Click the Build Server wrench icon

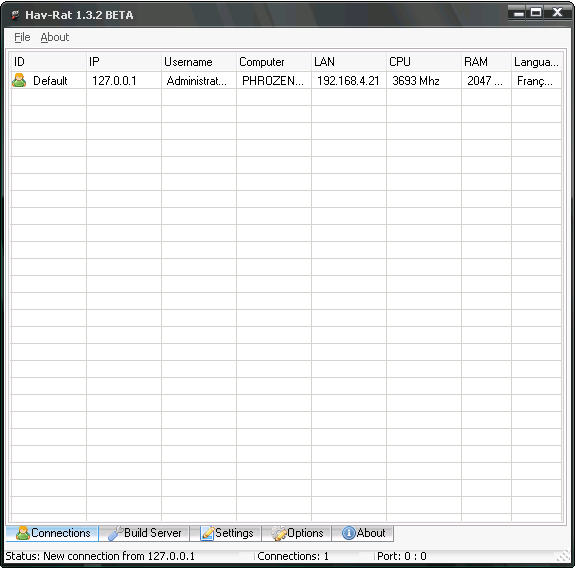coord(116,533)
